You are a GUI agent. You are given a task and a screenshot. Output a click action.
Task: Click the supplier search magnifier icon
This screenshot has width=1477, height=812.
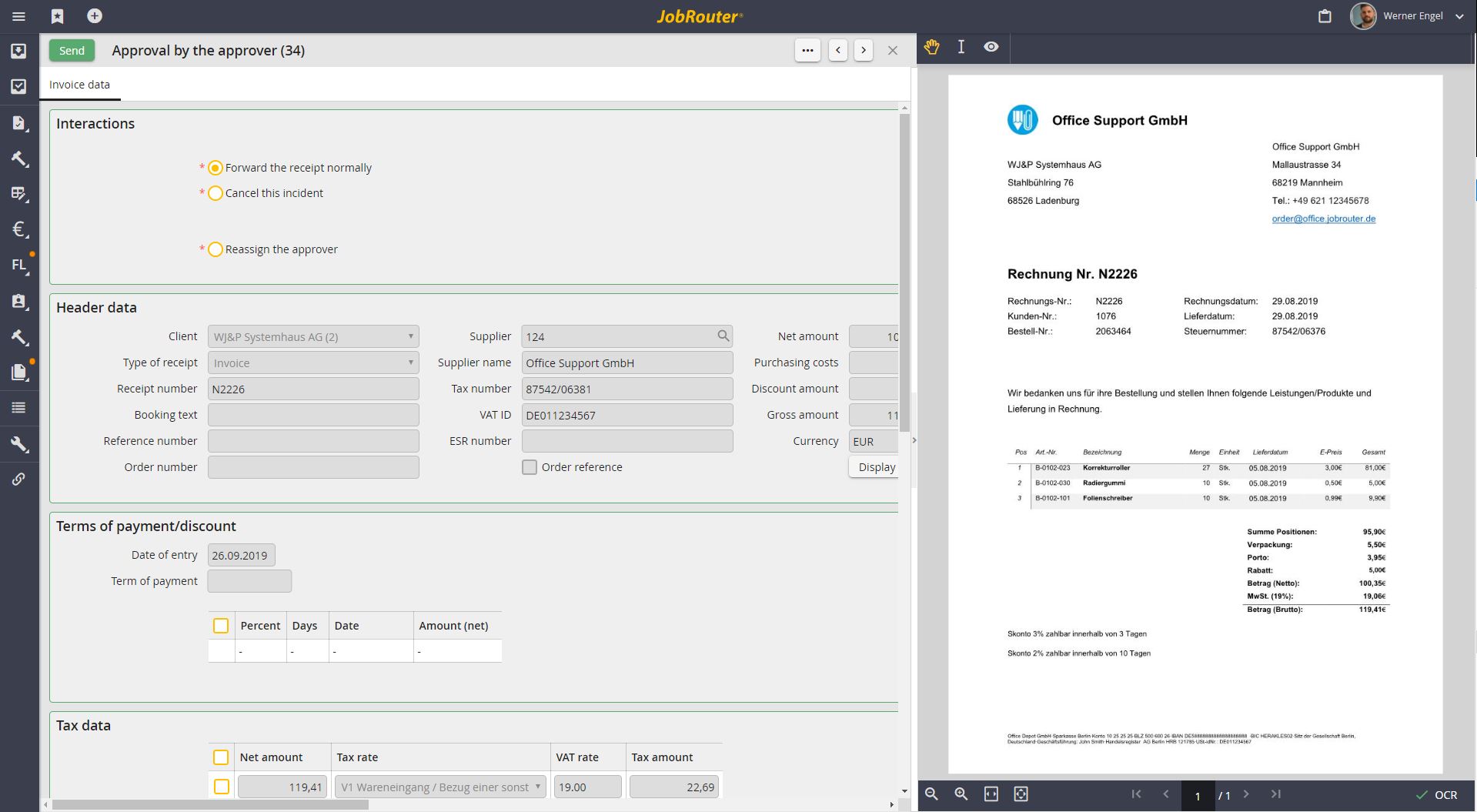pos(723,336)
